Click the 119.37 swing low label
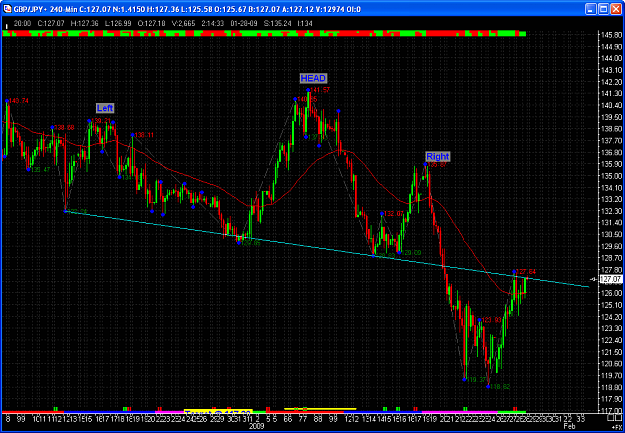 pyautogui.click(x=476, y=380)
